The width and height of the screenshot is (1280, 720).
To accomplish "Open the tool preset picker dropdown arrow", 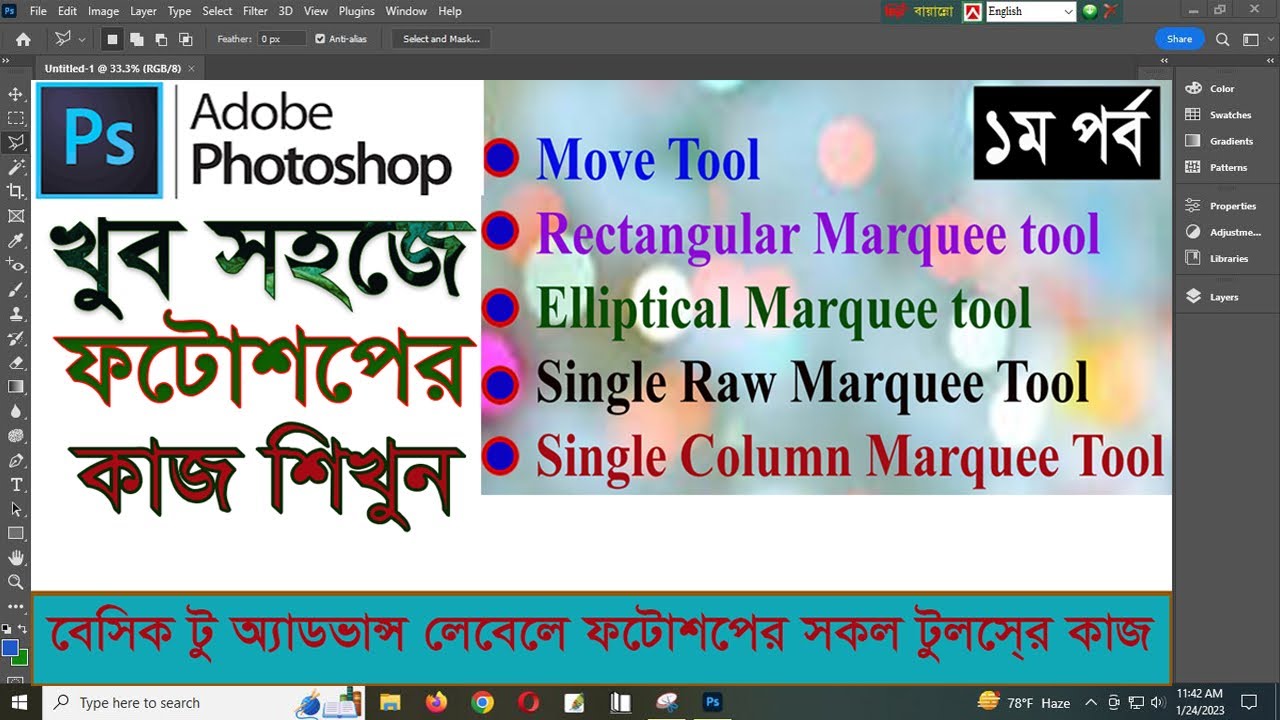I will coord(81,39).
